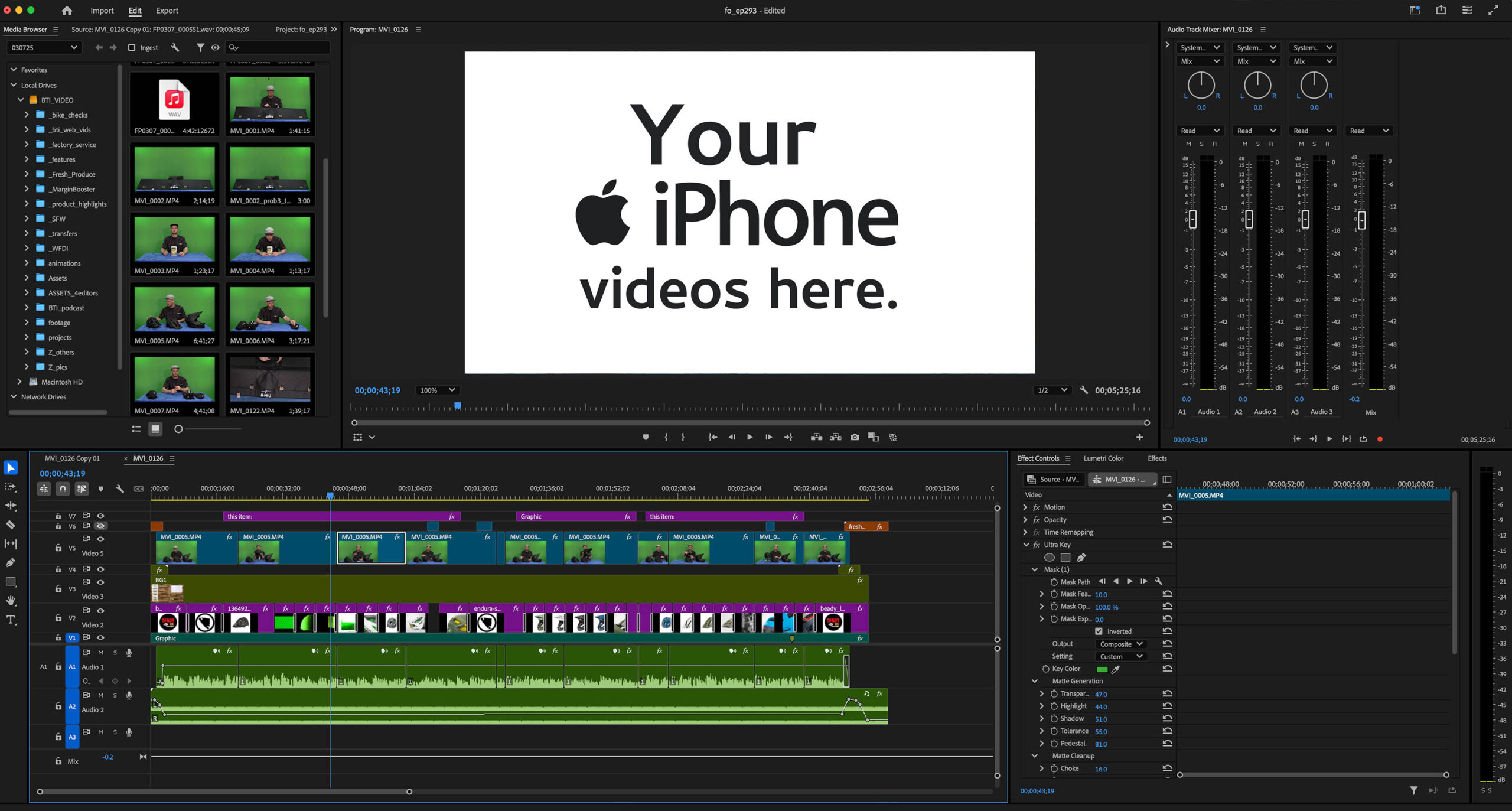Click the Export Frame camera icon
The image size is (1512, 811).
click(x=855, y=437)
